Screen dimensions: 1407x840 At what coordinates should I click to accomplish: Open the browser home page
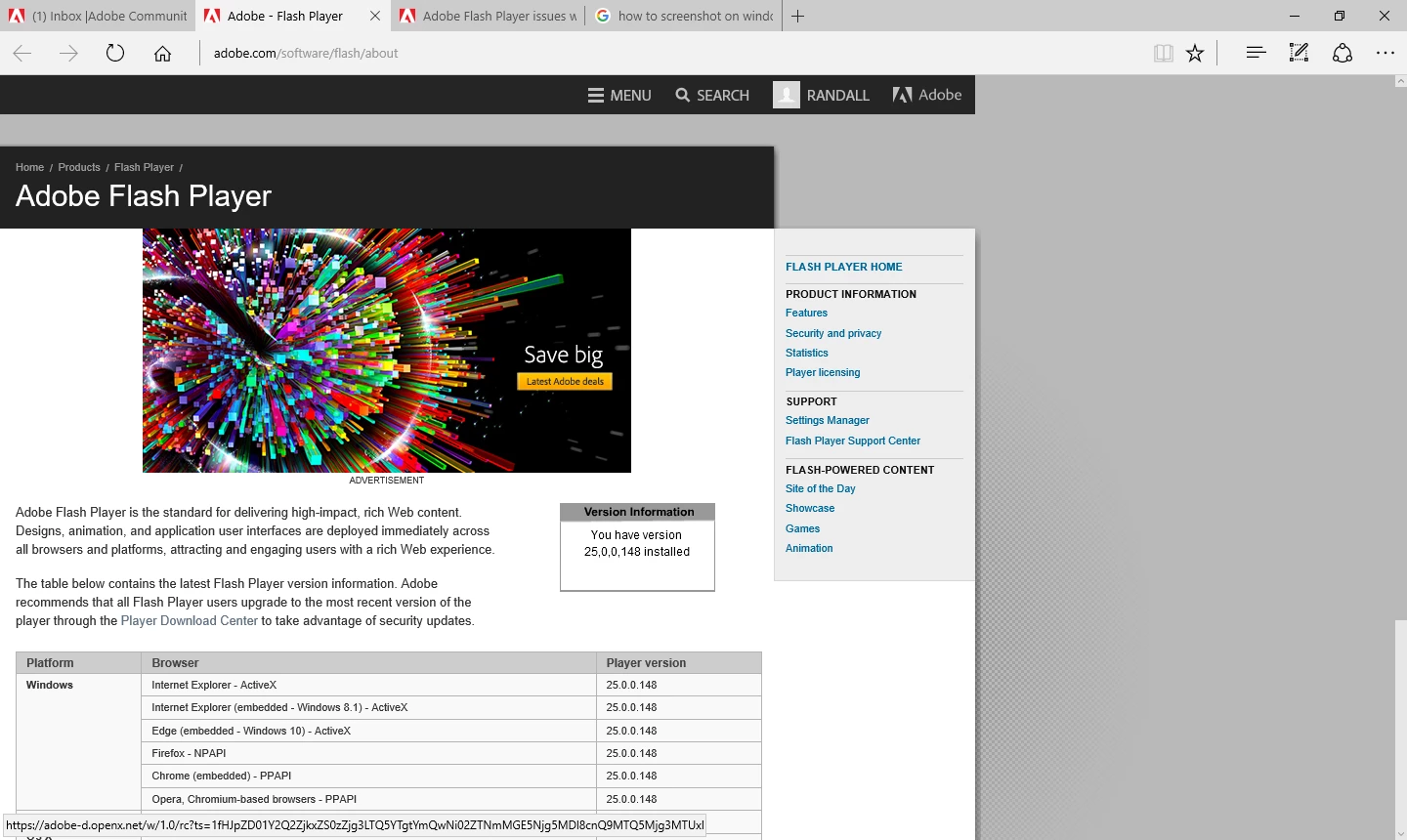click(x=162, y=53)
